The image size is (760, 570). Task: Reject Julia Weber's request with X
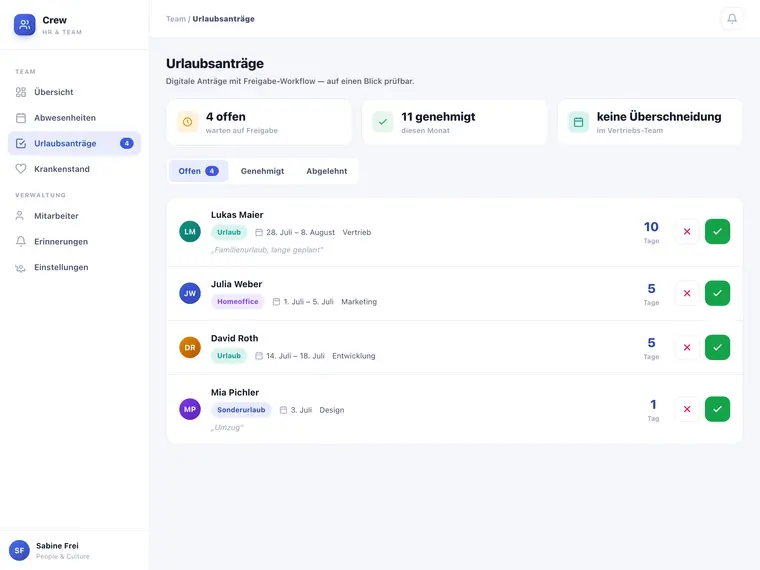click(687, 293)
